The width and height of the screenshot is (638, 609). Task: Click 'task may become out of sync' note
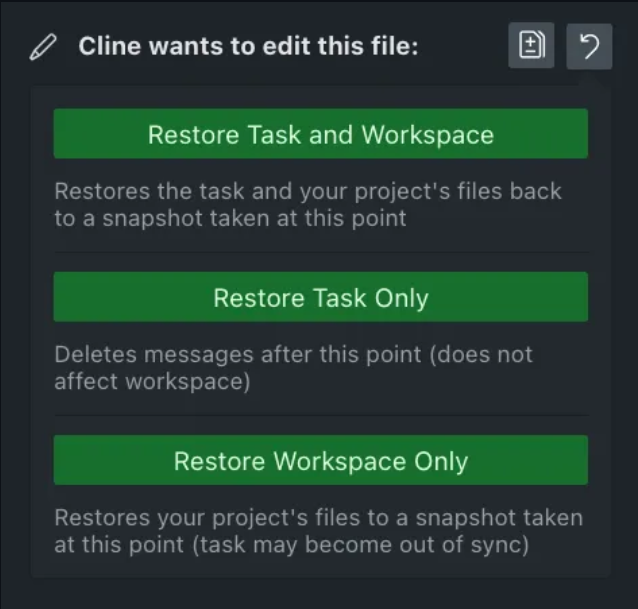tap(400, 546)
